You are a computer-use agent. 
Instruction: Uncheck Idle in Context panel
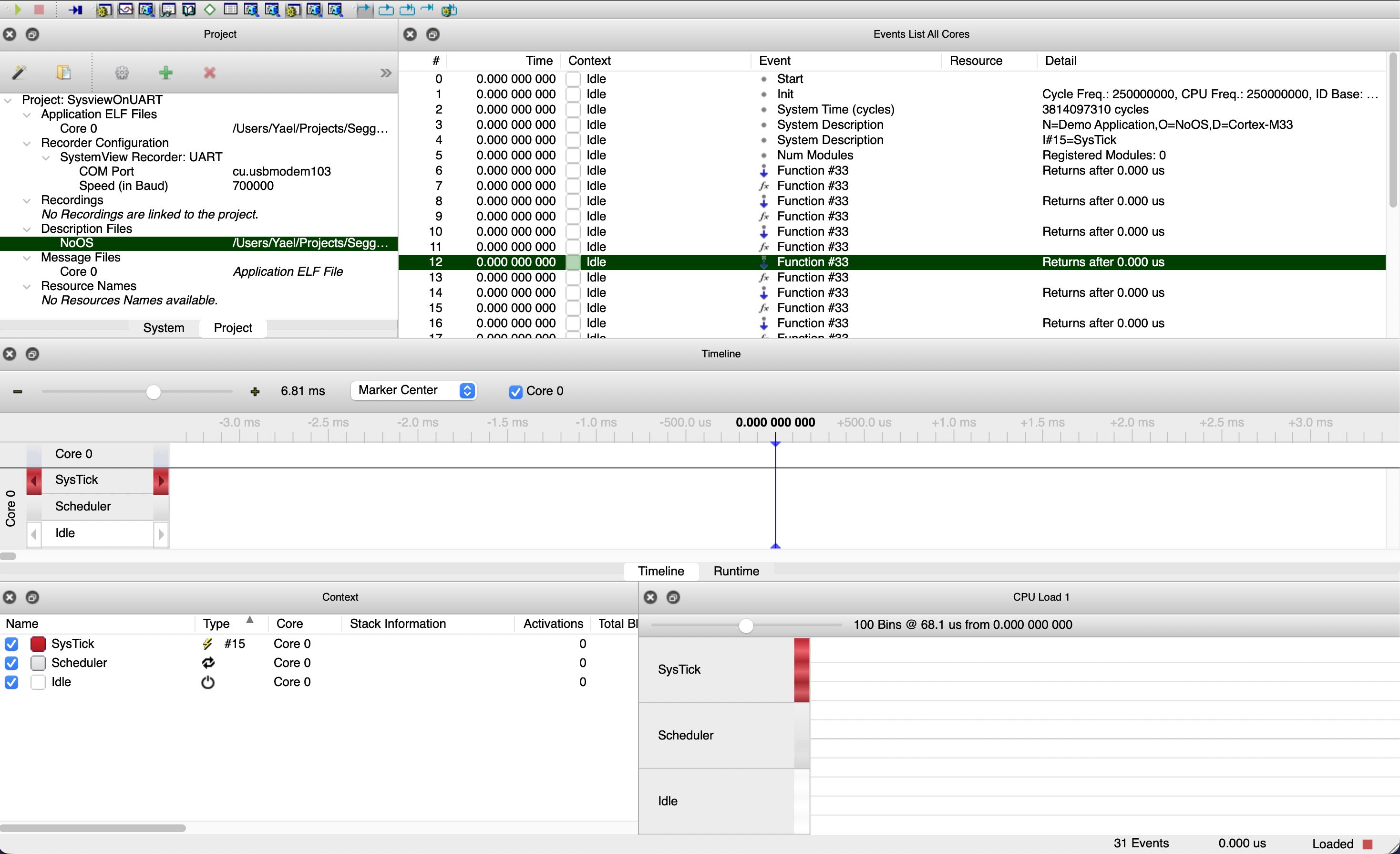tap(11, 682)
